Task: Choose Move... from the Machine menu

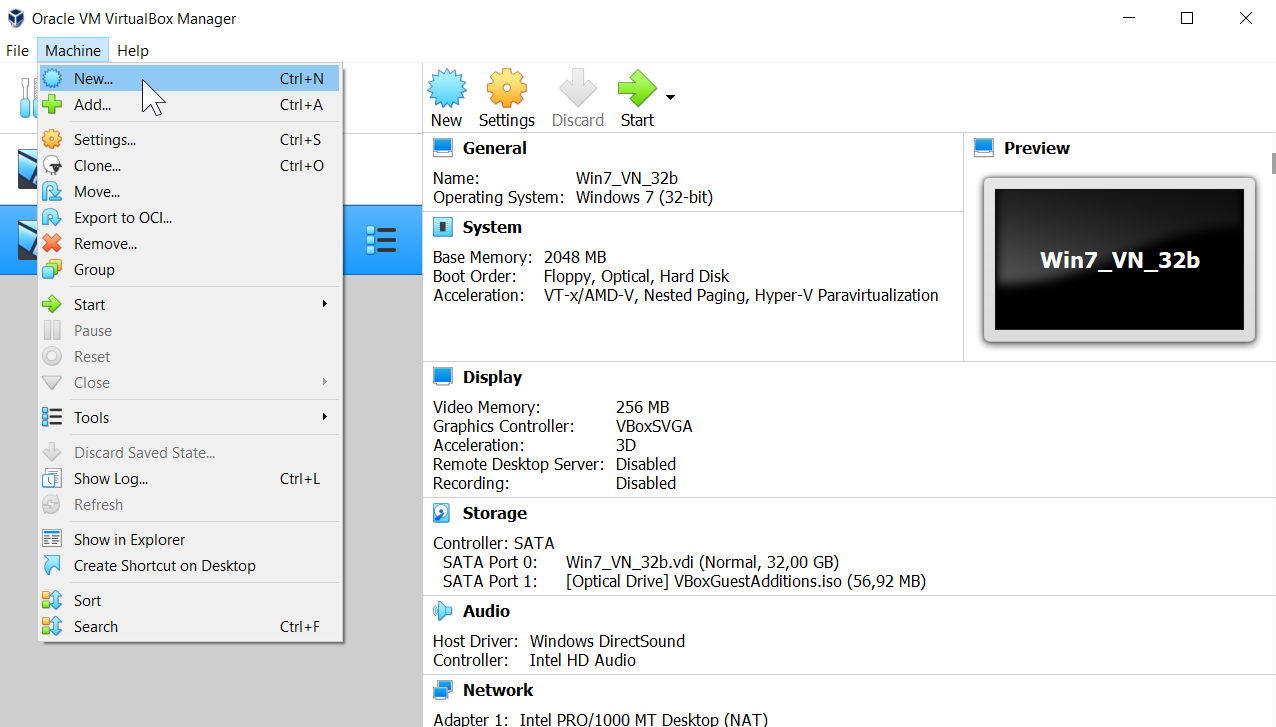Action: click(x=190, y=192)
